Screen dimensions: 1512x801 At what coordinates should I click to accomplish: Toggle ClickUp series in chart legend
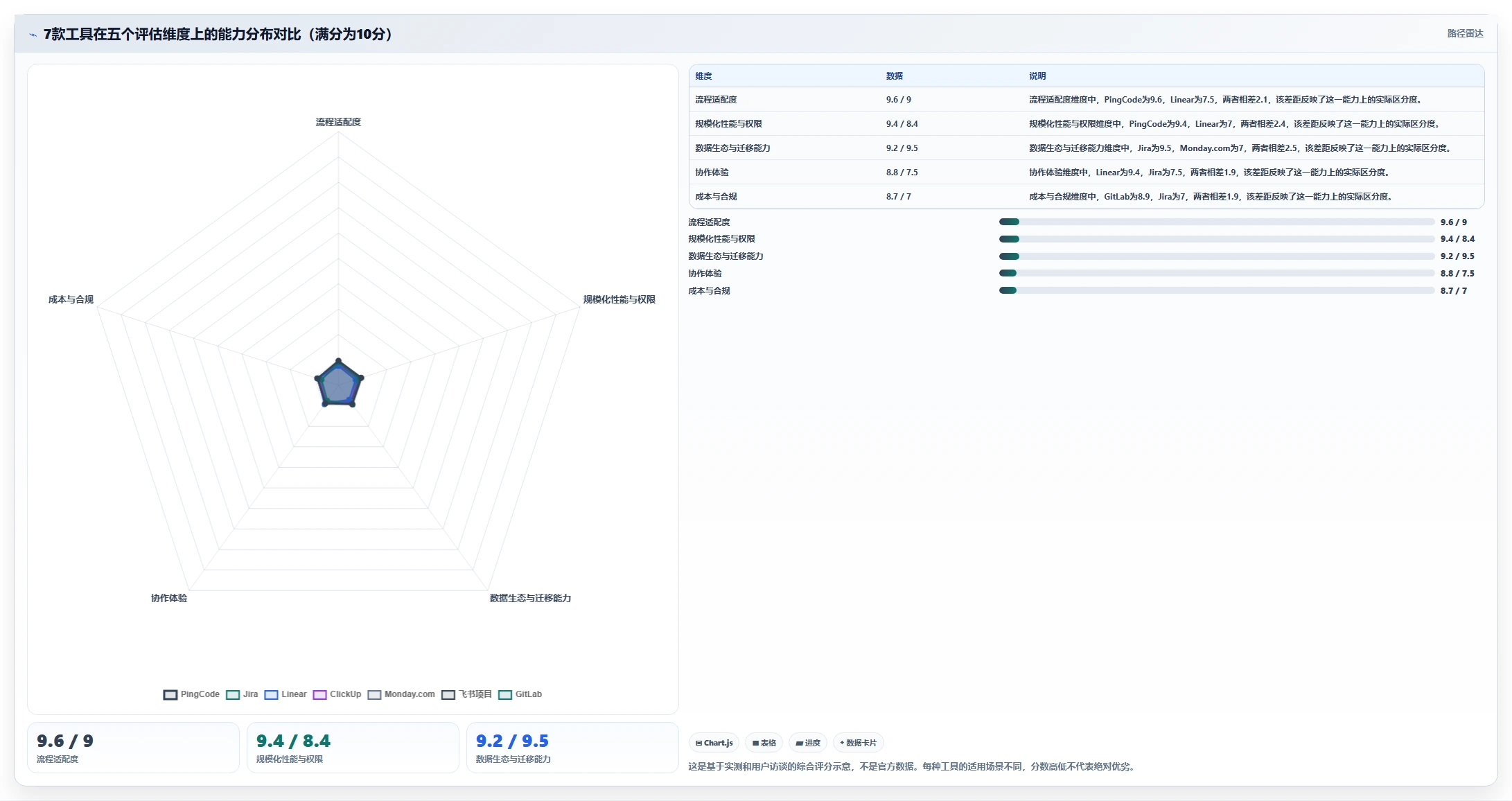[x=337, y=694]
